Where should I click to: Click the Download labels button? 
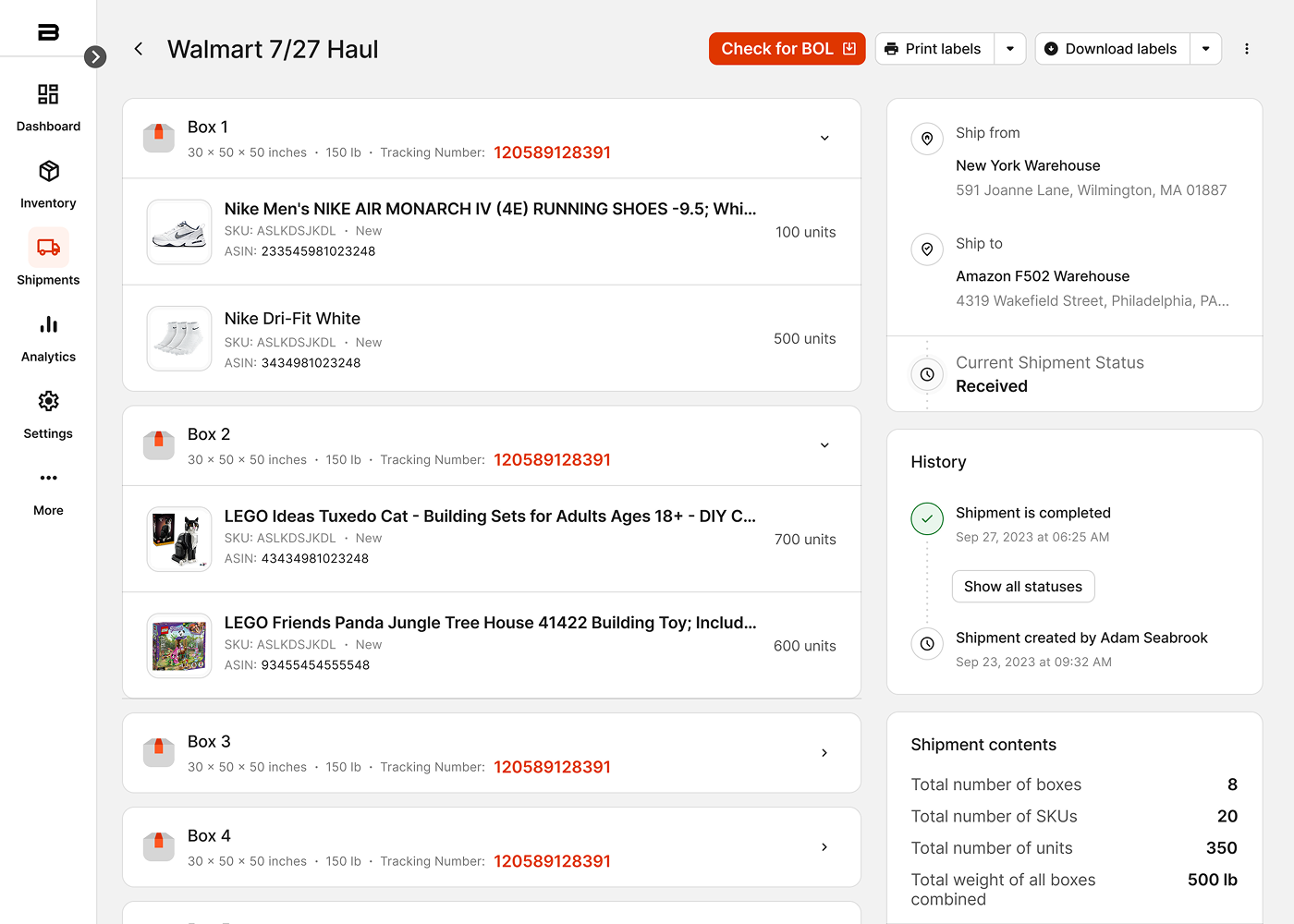pos(1112,49)
